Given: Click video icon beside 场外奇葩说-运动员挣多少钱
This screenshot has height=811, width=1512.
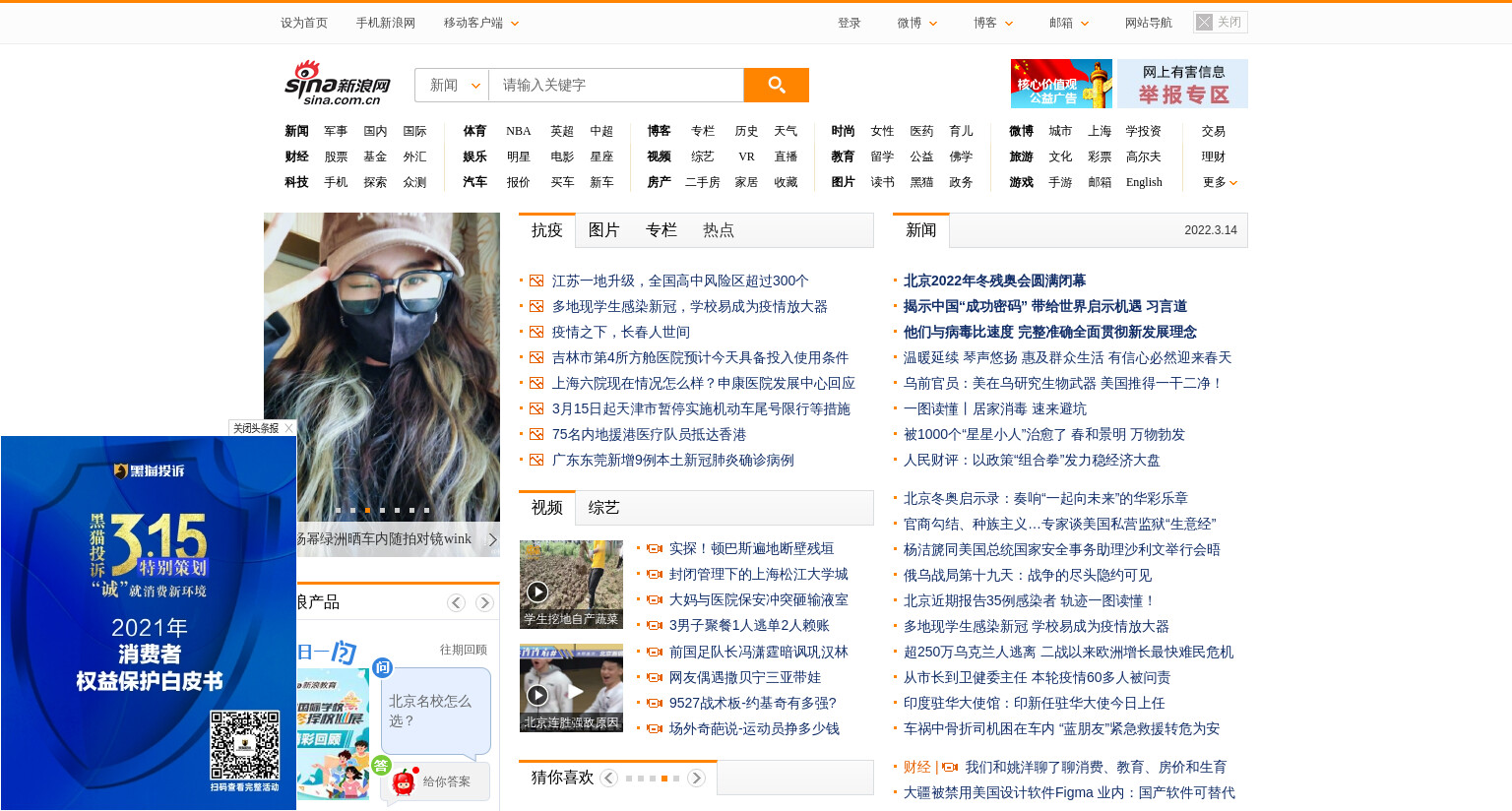Looking at the screenshot, I should (x=655, y=728).
